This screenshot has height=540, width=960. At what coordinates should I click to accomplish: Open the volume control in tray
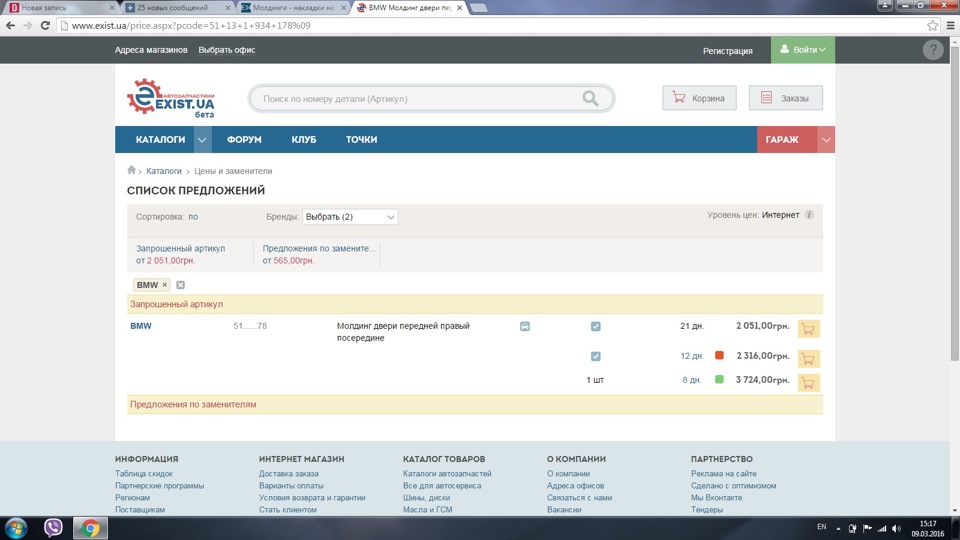point(896,528)
